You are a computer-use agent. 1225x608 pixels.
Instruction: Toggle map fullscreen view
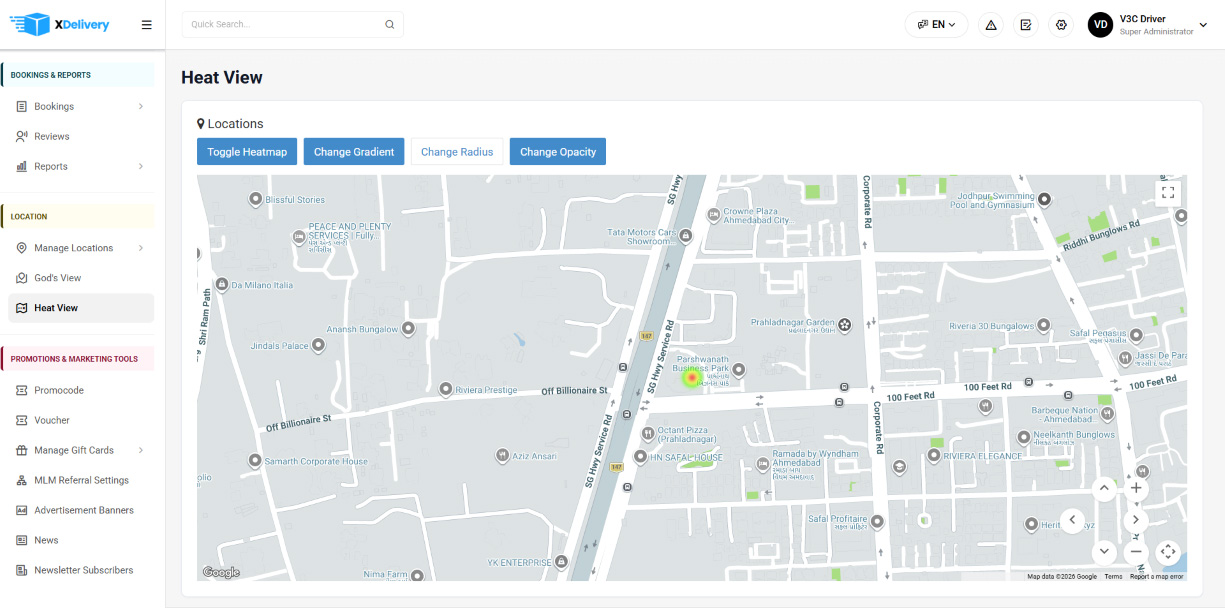pyautogui.click(x=1168, y=193)
